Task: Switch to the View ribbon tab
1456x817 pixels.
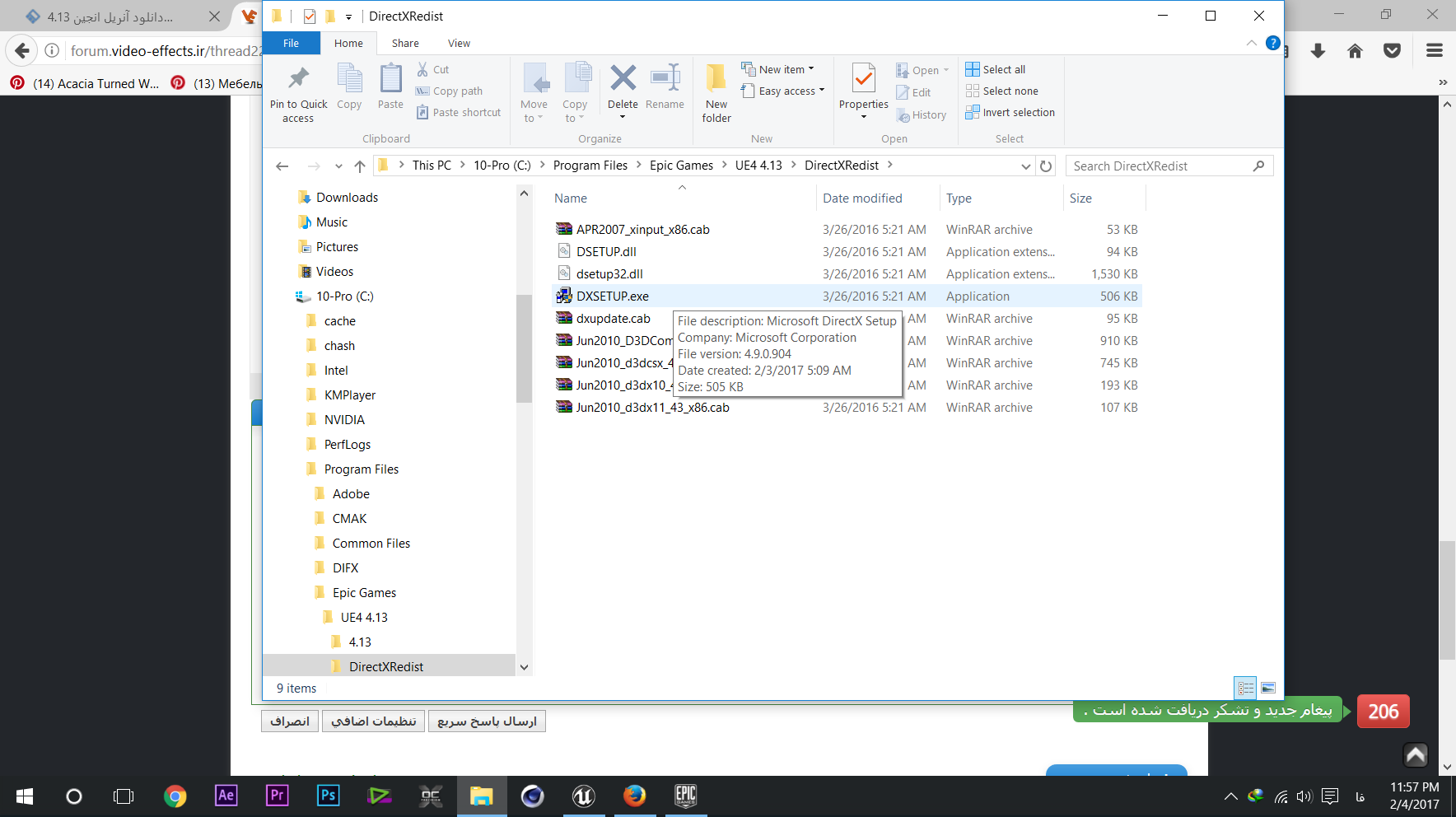Action: pyautogui.click(x=459, y=43)
